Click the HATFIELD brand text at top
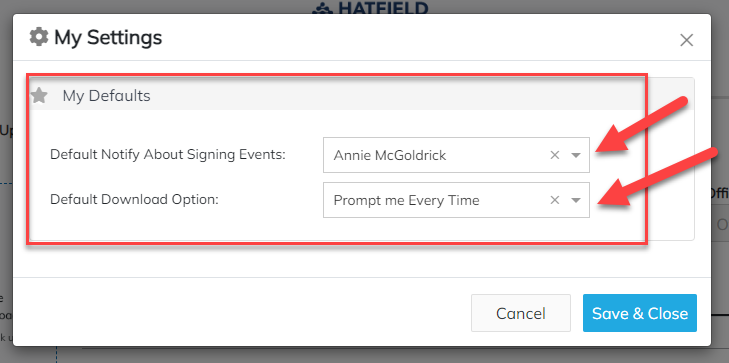 click(x=384, y=7)
